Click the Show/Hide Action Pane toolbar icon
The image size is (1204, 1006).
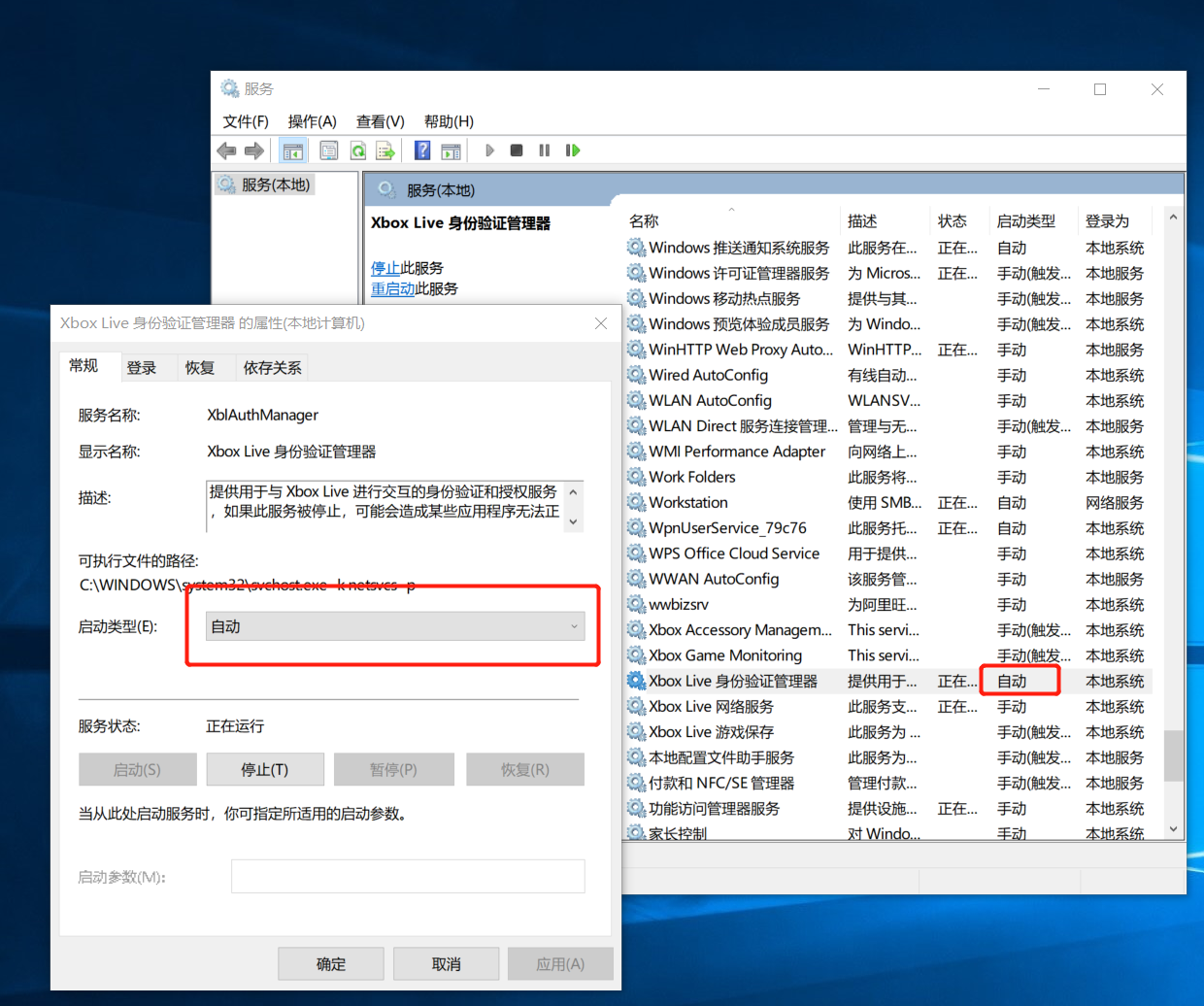[x=451, y=151]
